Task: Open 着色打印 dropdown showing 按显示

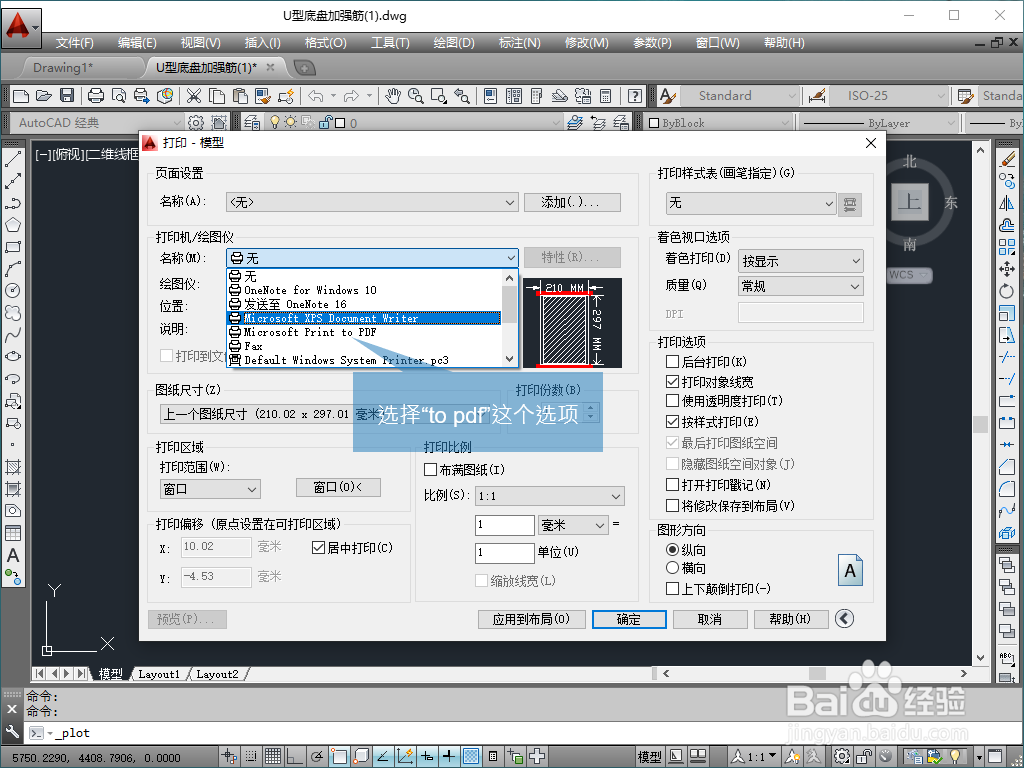Action: coord(801,261)
